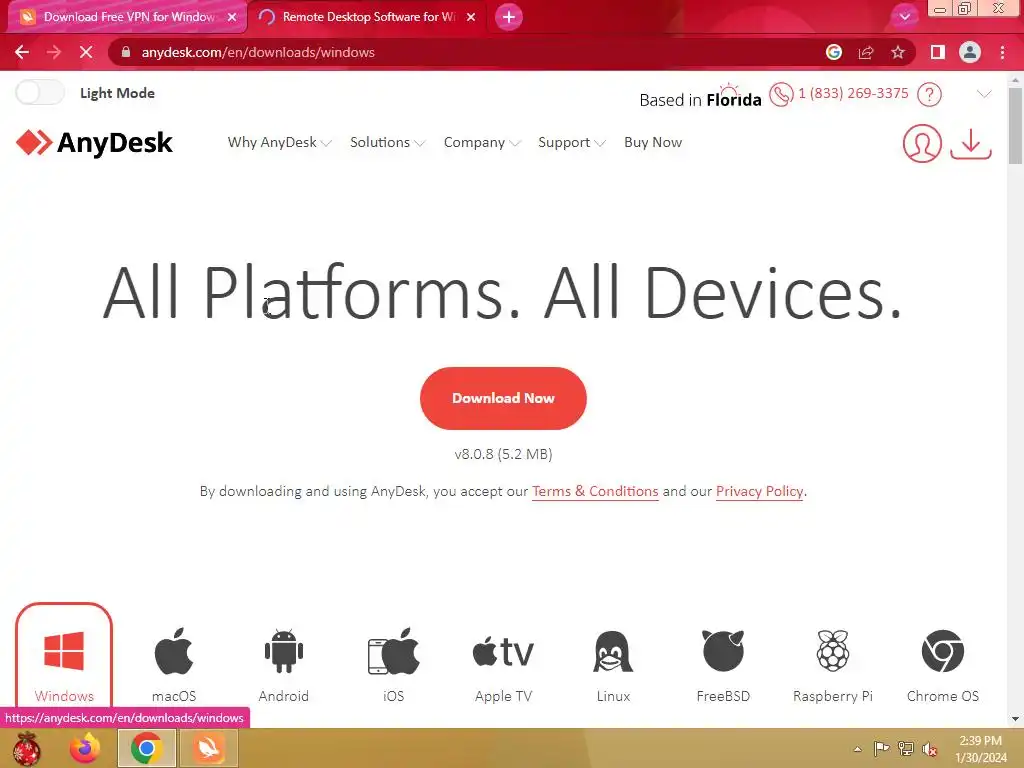The image size is (1024, 768).
Task: Click the page vertical scrollbar thumb
Action: click(1015, 125)
